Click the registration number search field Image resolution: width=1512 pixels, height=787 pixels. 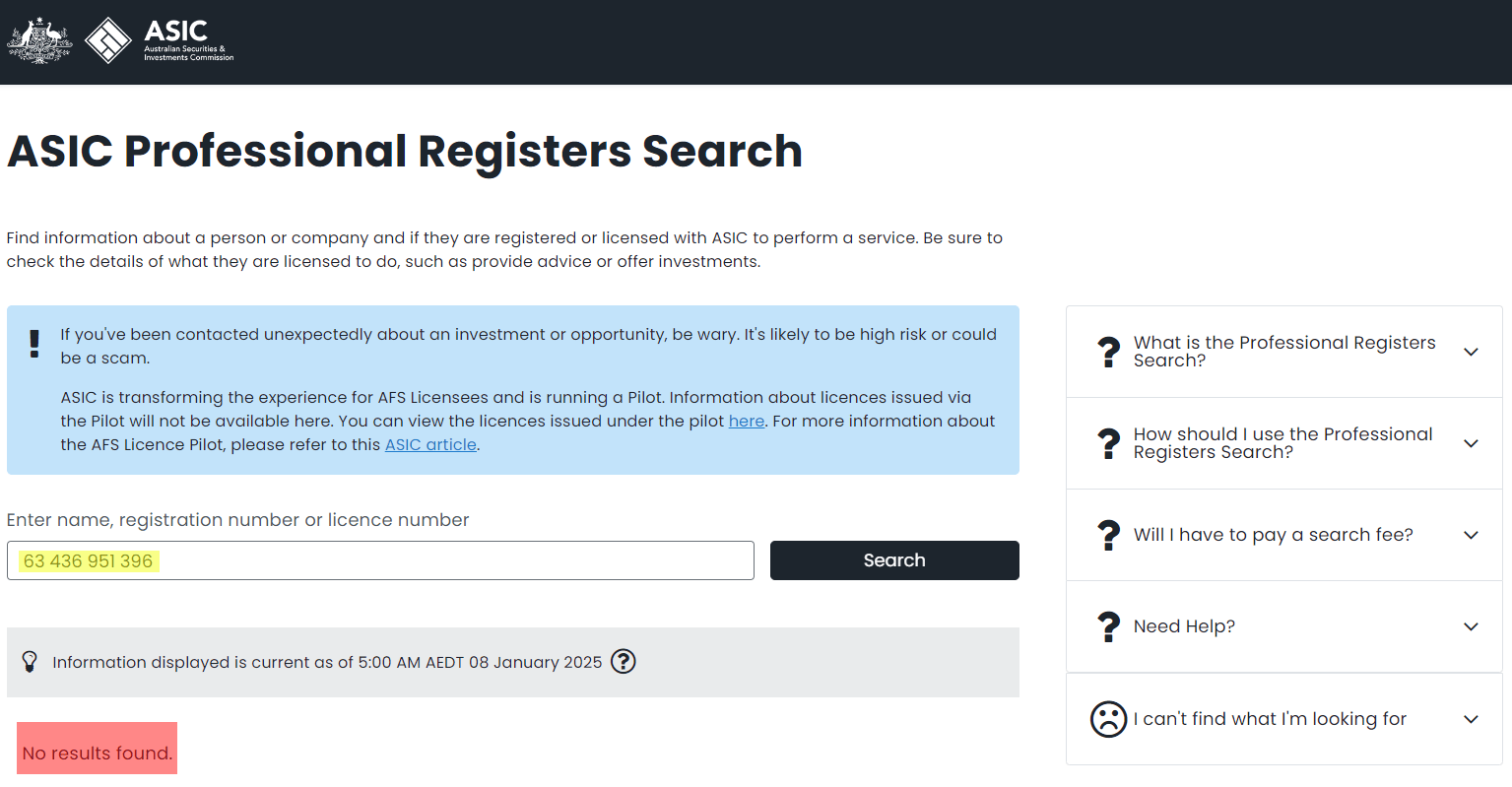[380, 560]
